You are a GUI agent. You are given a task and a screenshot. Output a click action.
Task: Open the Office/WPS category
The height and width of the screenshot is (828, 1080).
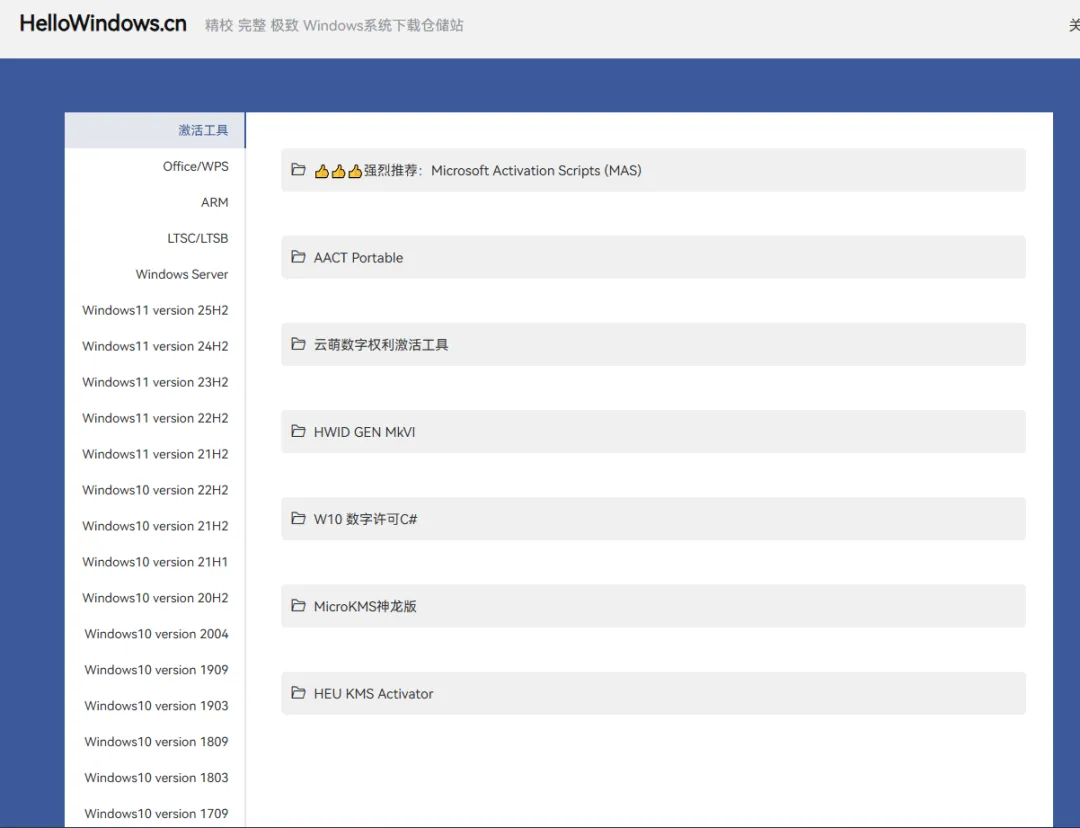point(155,166)
